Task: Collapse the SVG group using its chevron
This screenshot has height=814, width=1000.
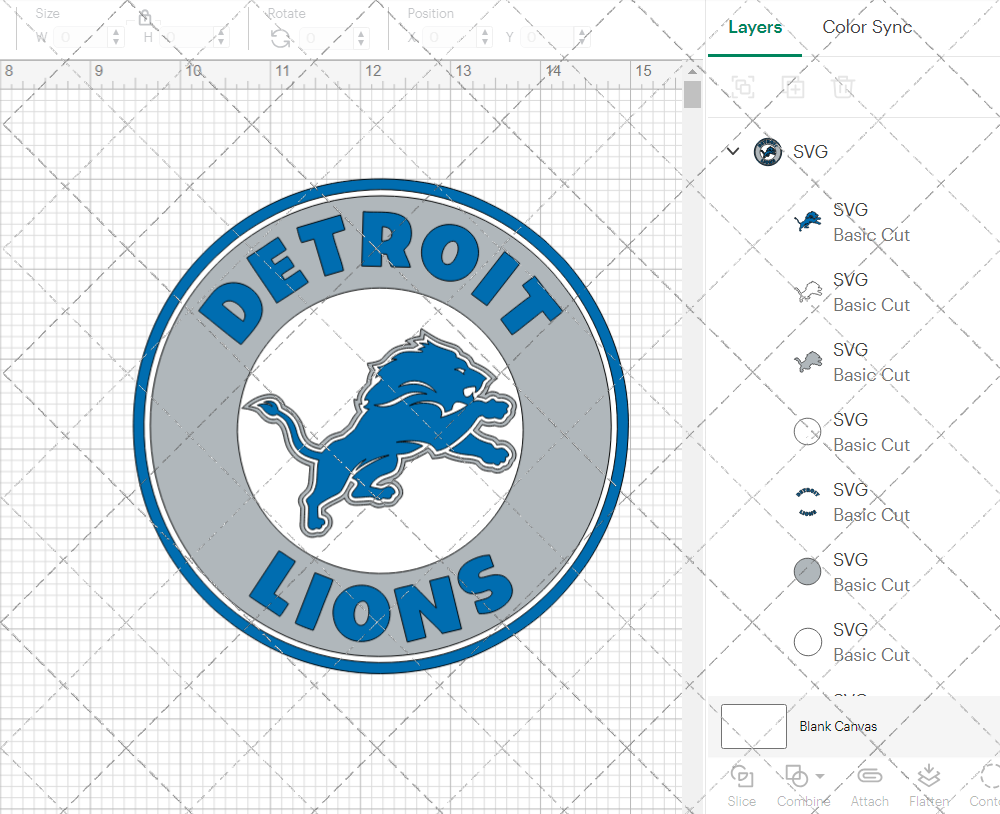Action: (x=733, y=152)
